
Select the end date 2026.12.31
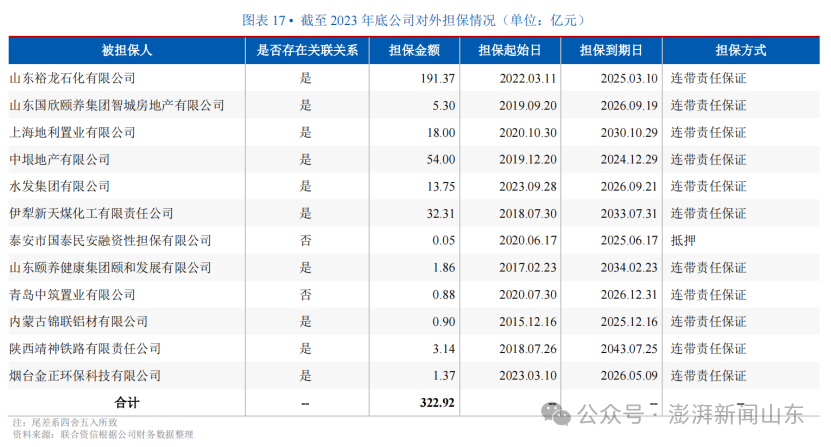pos(629,295)
